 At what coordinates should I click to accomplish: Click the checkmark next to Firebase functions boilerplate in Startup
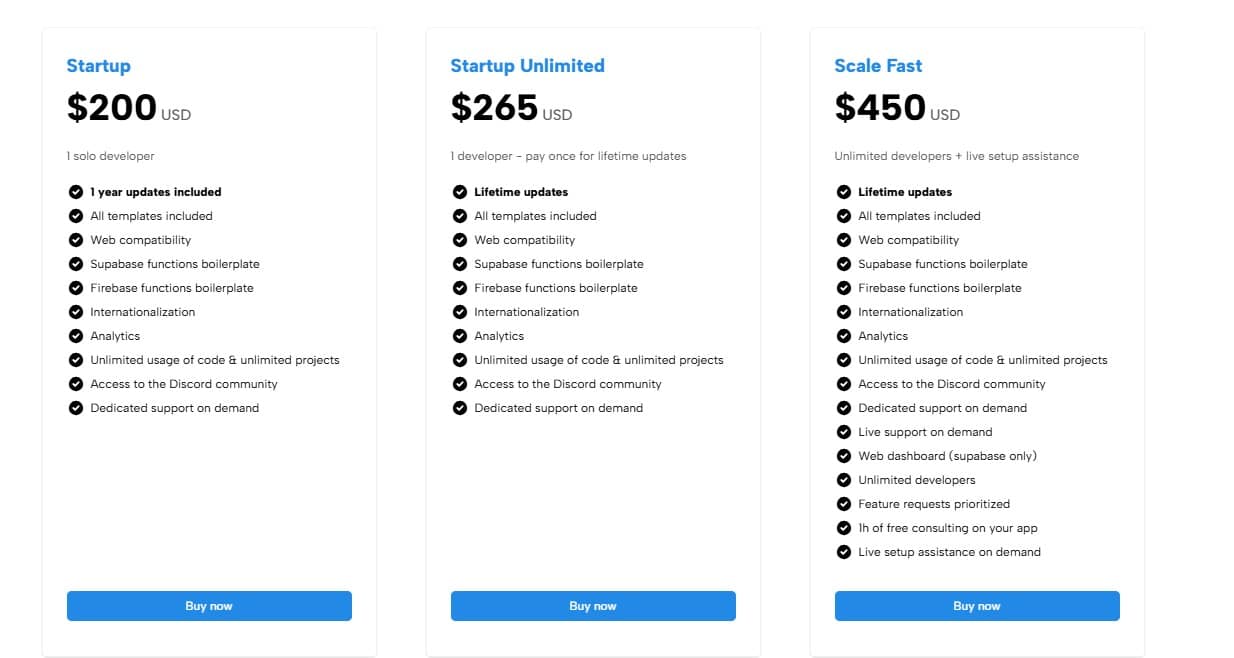(x=75, y=288)
